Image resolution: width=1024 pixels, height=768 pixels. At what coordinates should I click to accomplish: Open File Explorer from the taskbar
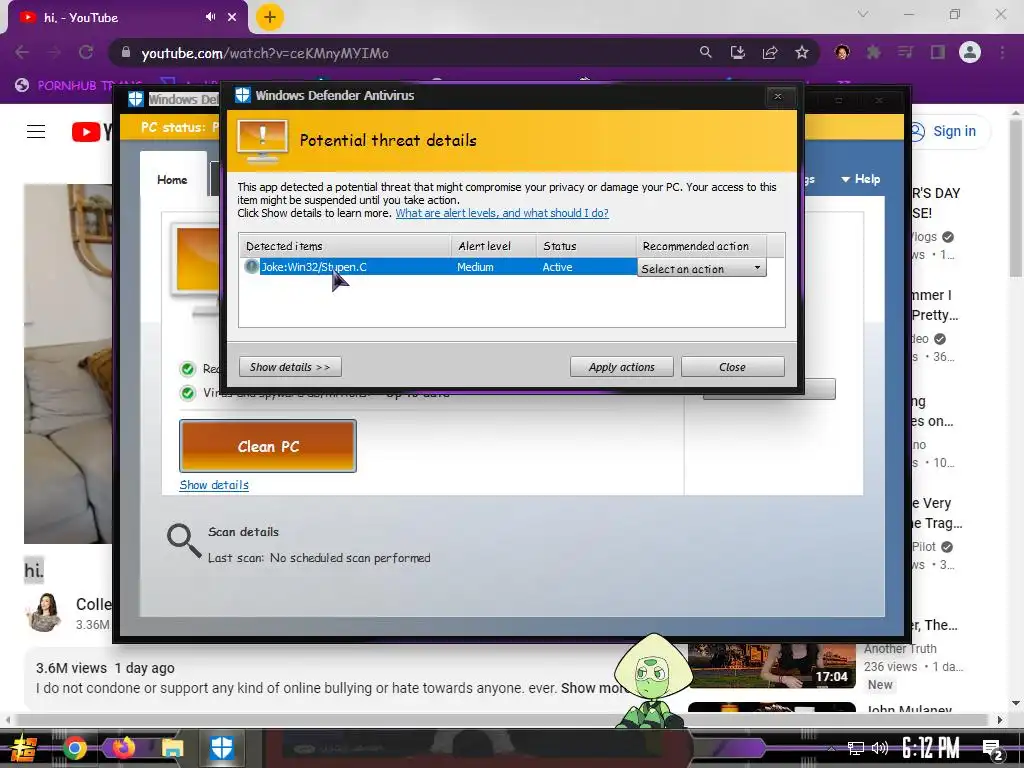[172, 748]
